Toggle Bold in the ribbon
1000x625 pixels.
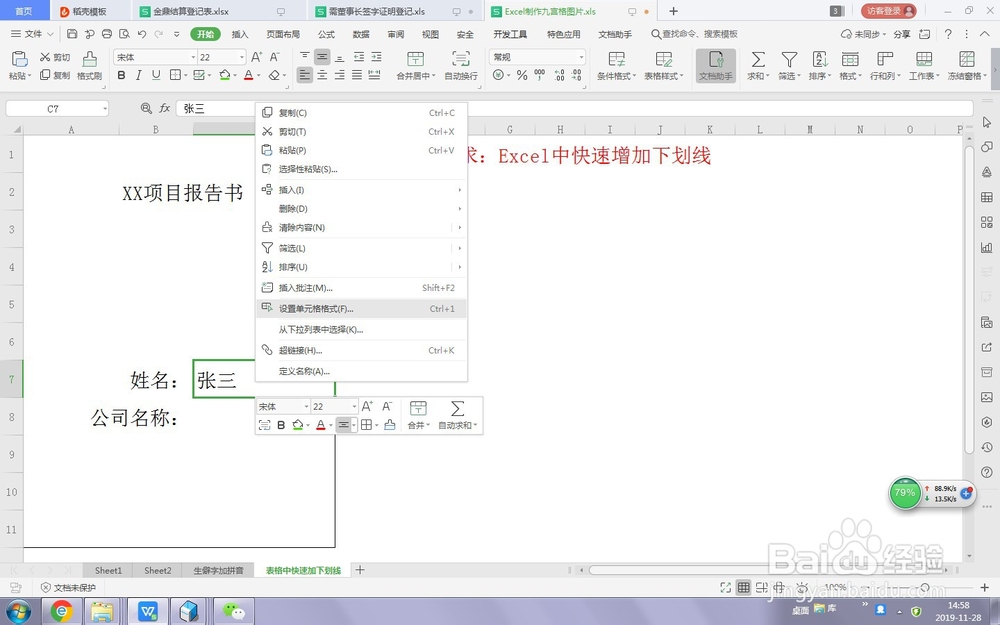(x=121, y=75)
